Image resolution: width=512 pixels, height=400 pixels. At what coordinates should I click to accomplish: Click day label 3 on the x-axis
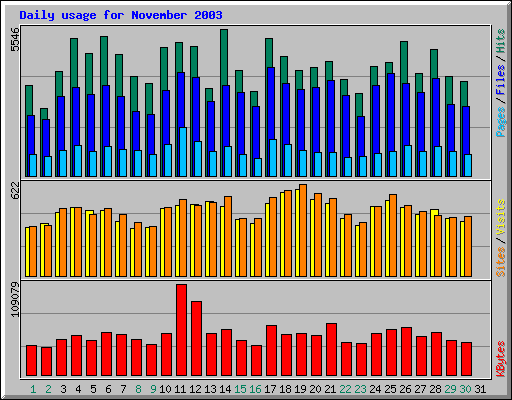(63, 389)
